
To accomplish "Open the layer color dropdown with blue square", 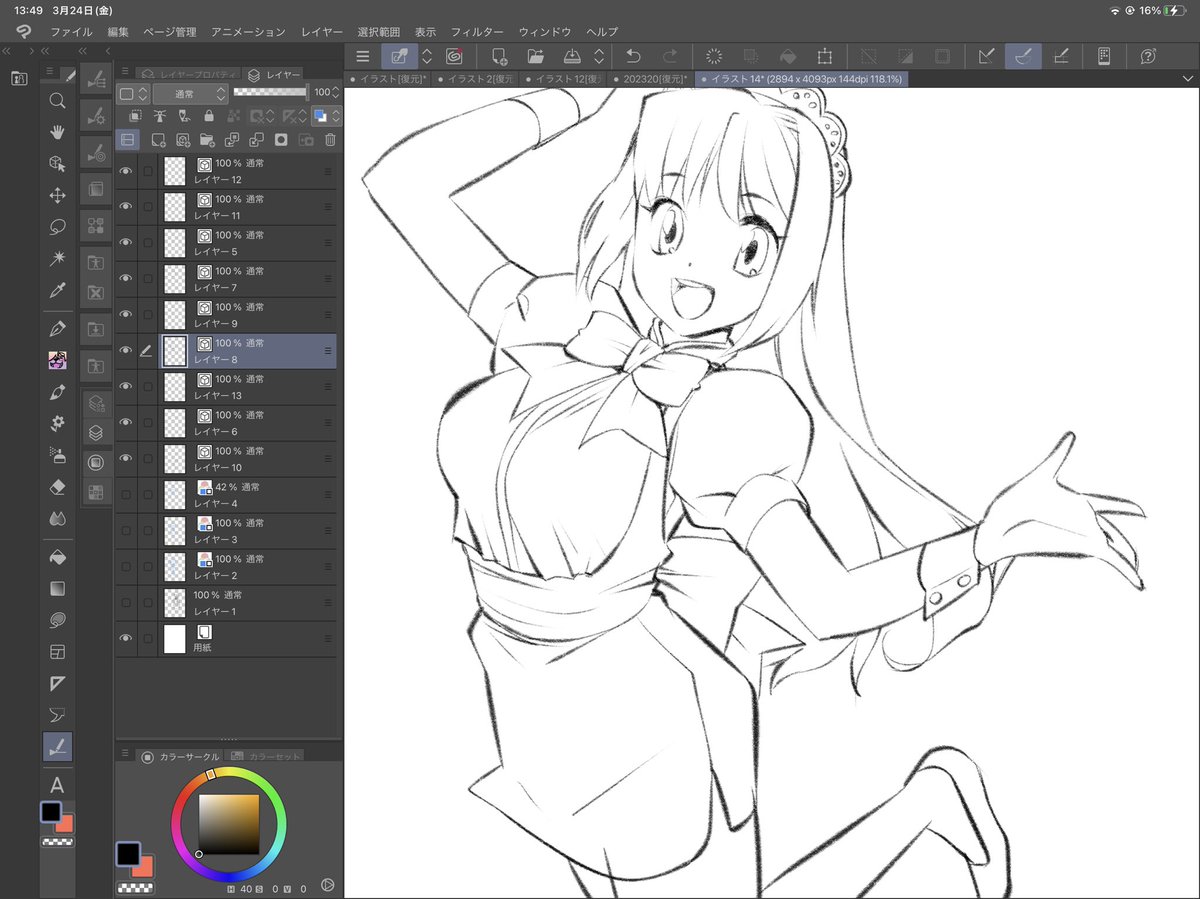I will (x=326, y=116).
